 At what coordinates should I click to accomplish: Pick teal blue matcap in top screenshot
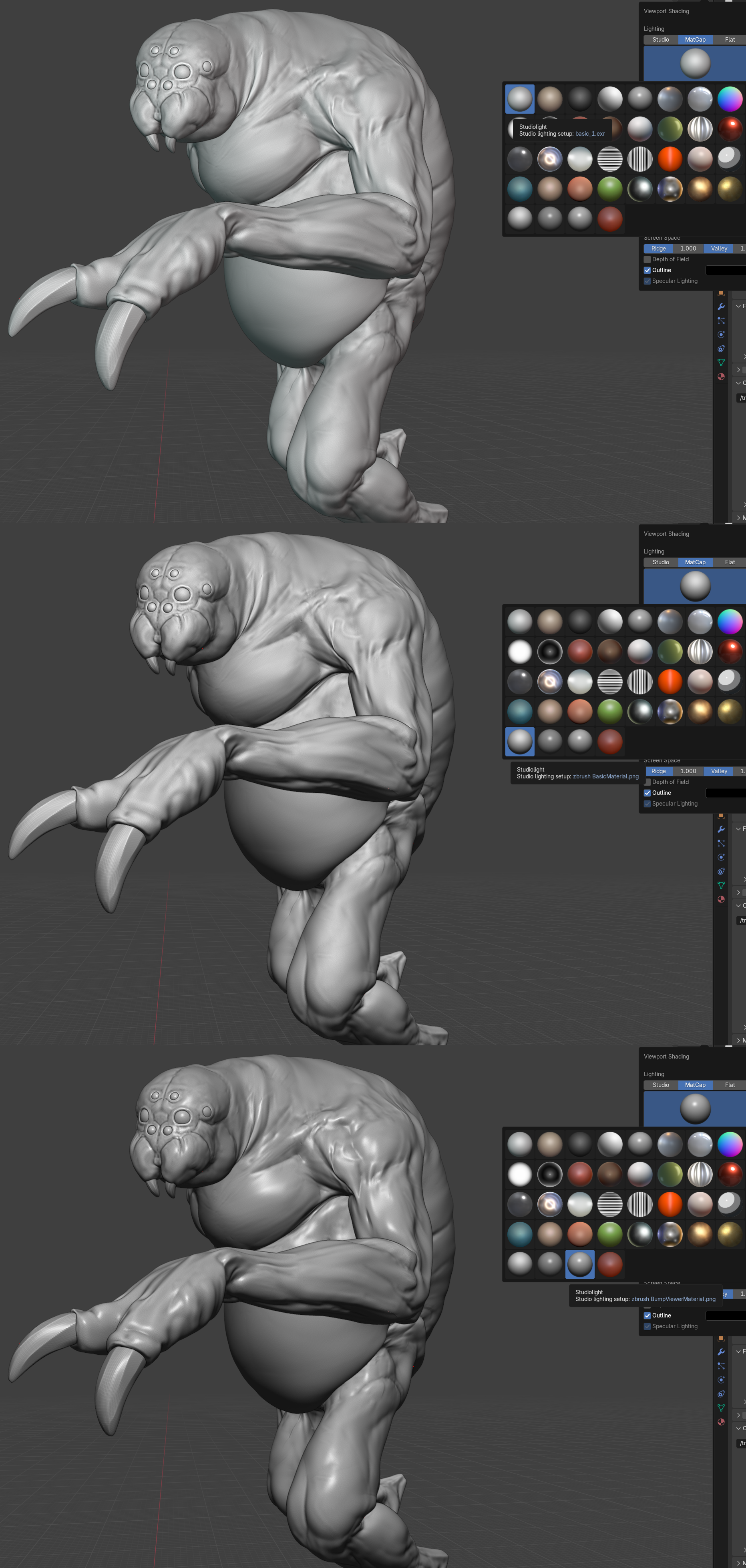click(519, 189)
